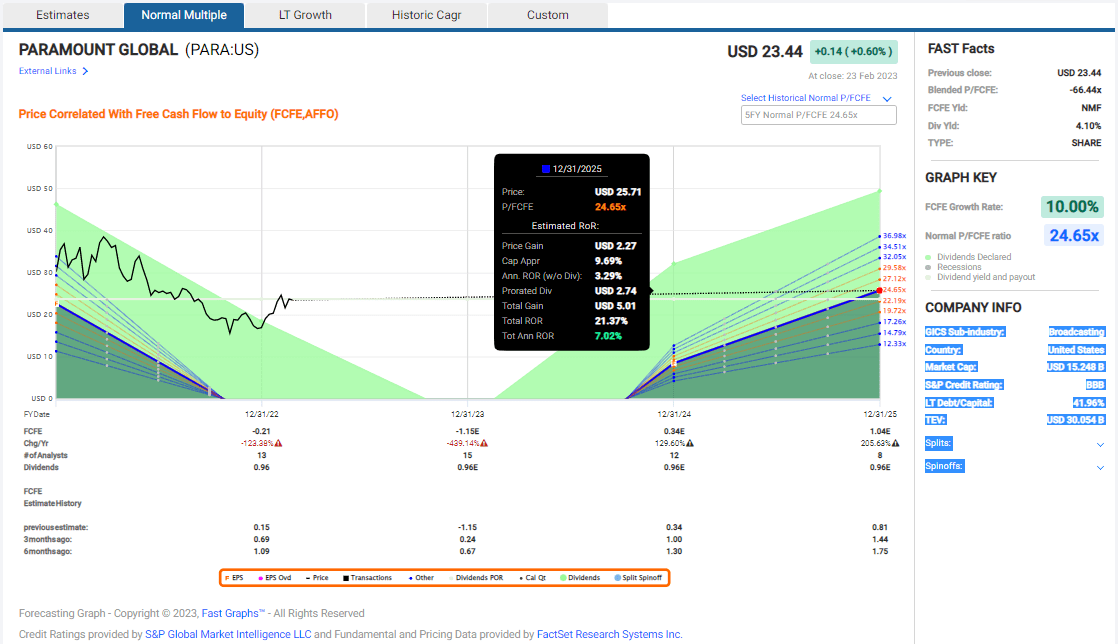Click the +0.14 (+0.60%) price change badge

(x=853, y=51)
